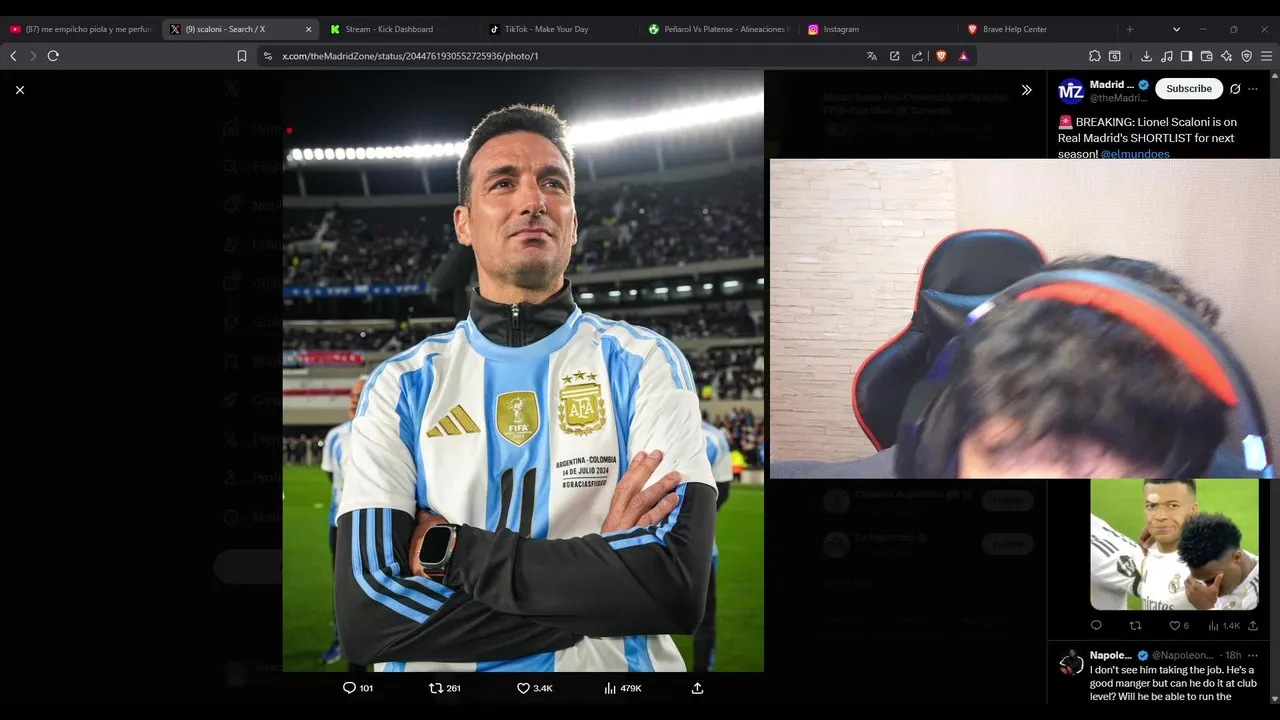Open page in app icon
1280x720 pixels.
point(895,56)
